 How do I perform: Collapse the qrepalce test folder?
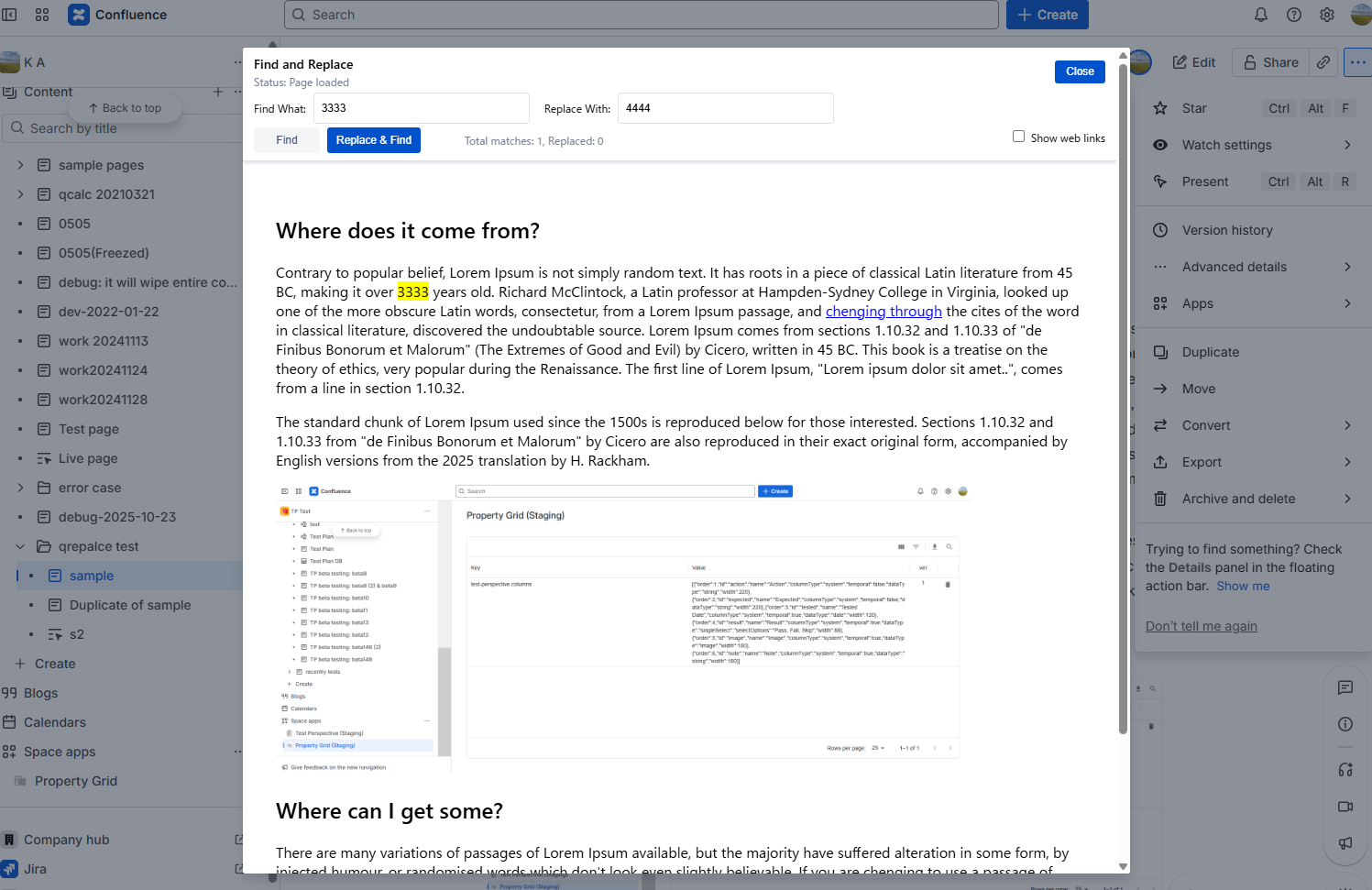click(20, 545)
